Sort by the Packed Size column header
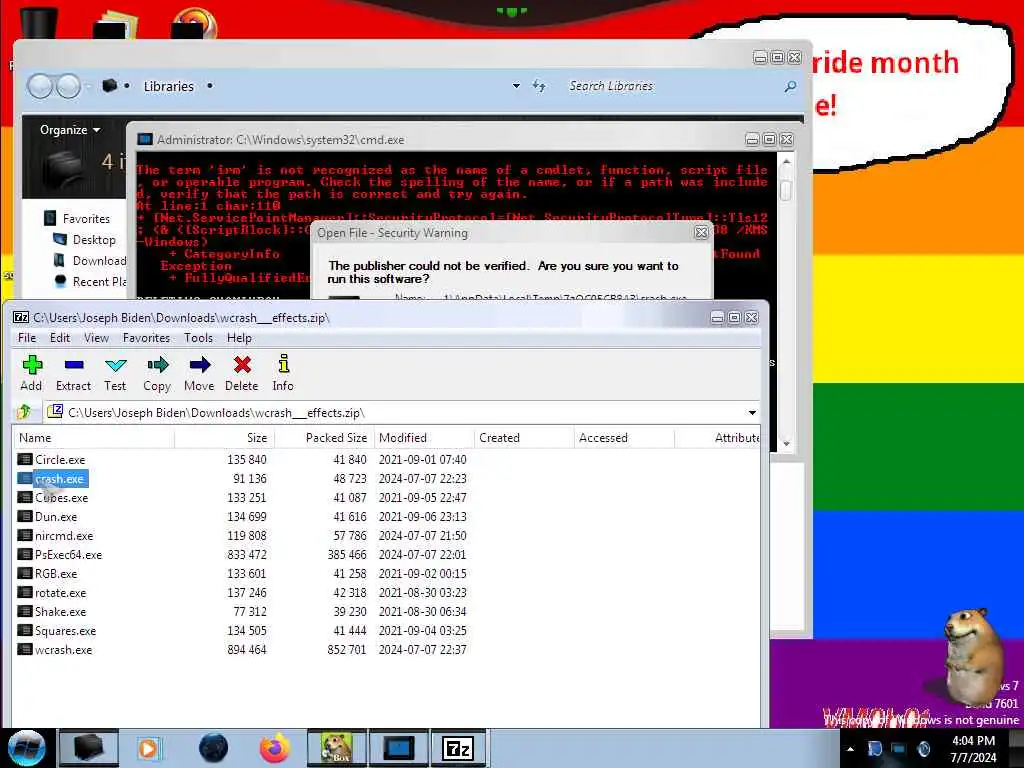The image size is (1024, 768). click(x=325, y=438)
